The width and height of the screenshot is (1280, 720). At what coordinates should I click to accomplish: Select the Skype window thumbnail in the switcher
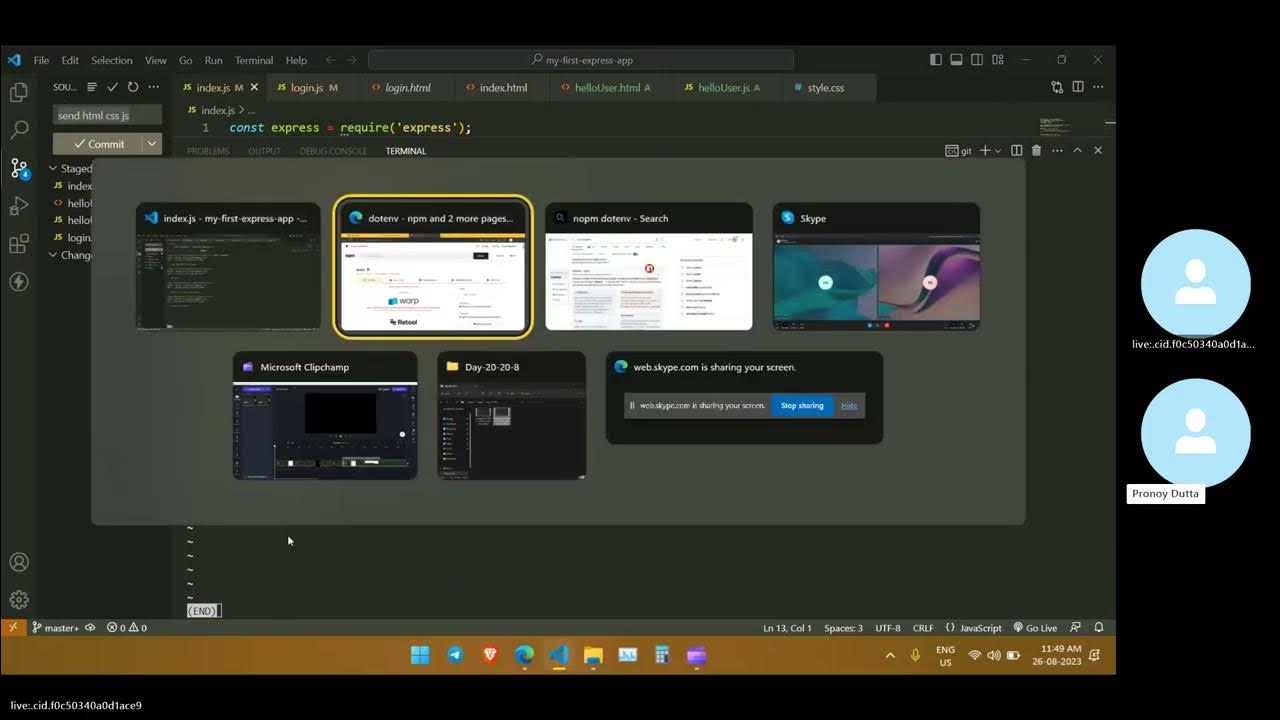(876, 267)
